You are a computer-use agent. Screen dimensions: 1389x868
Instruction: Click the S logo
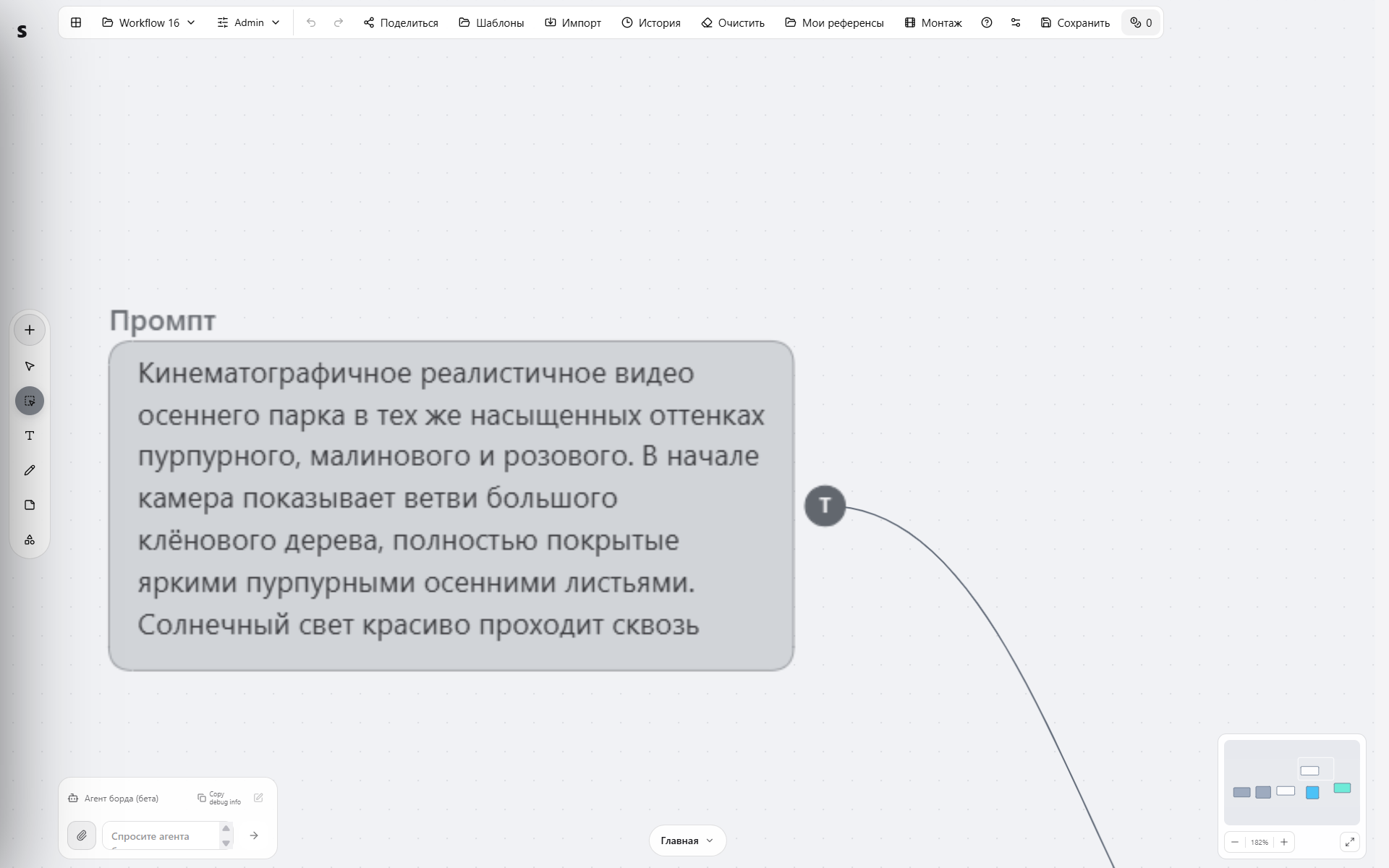click(x=22, y=31)
